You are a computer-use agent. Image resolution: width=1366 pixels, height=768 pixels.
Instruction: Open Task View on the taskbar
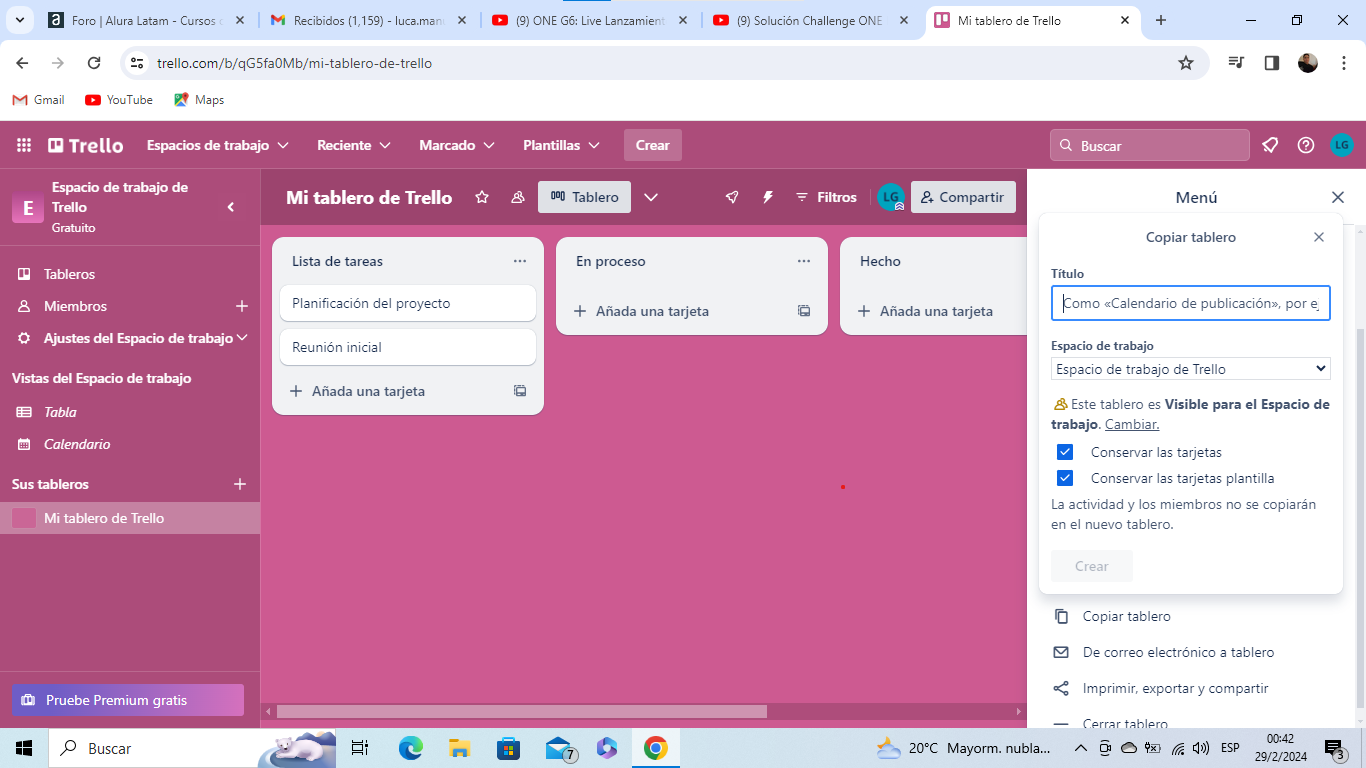(360, 748)
